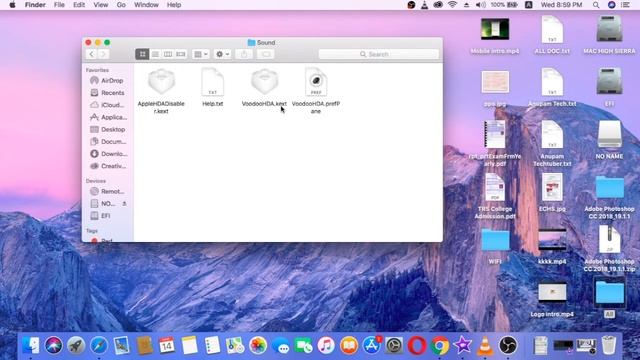Open the item arrangement dropdown in toolbar
Image resolution: width=640 pixels, height=360 pixels.
pyautogui.click(x=200, y=54)
